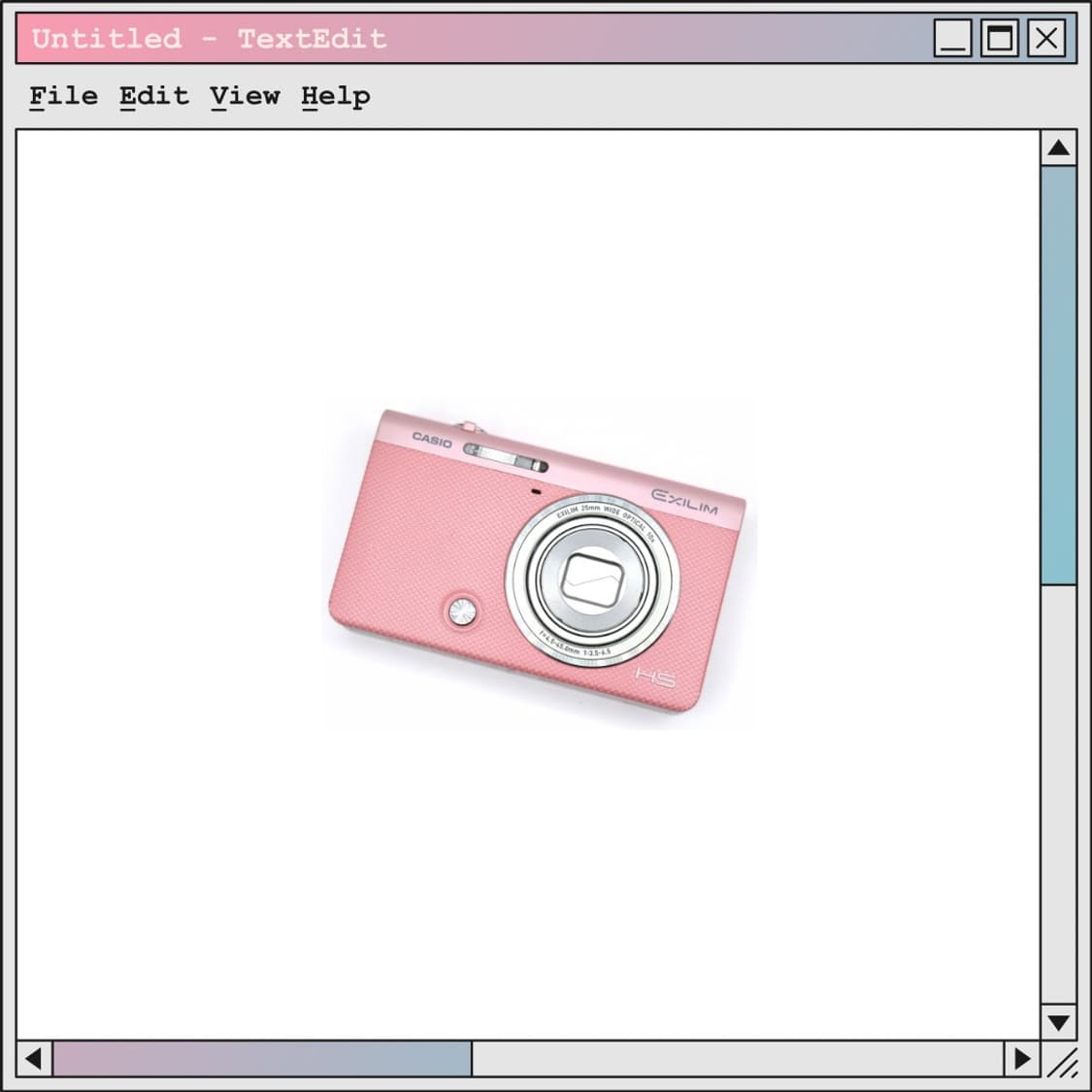
Task: Click the EXILIM text on the camera
Action: pos(684,502)
